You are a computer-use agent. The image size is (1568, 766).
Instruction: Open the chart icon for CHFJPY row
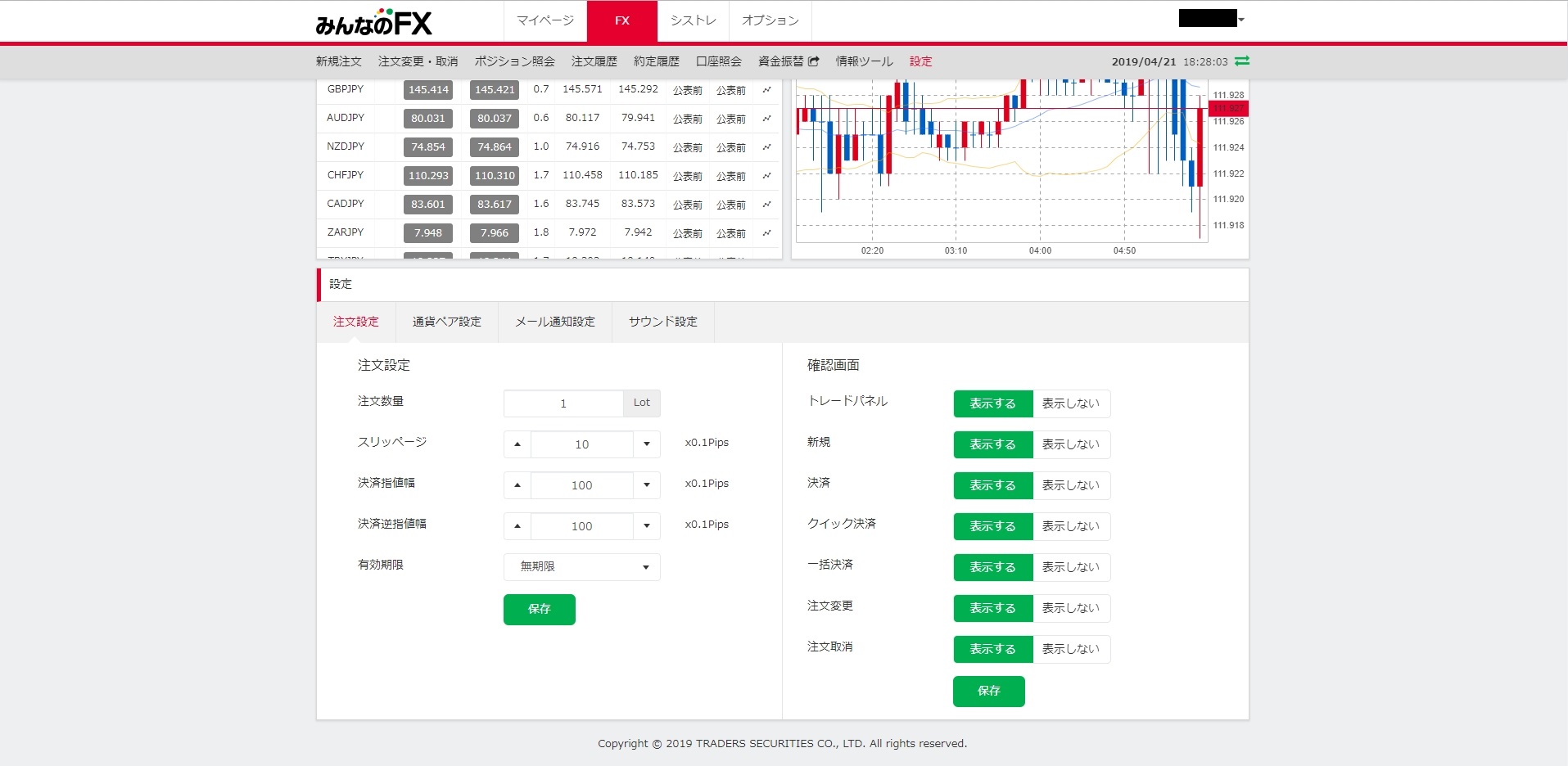click(766, 176)
